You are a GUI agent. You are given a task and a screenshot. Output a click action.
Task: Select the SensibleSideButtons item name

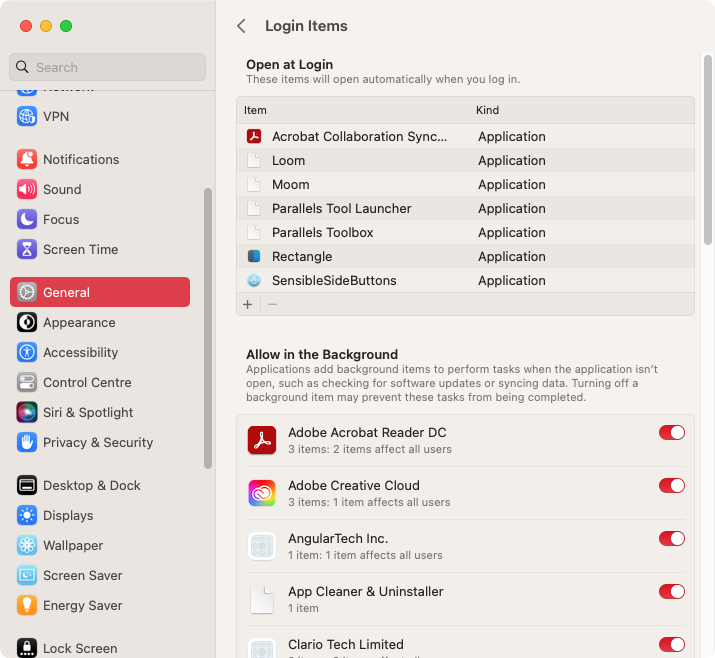tap(334, 280)
